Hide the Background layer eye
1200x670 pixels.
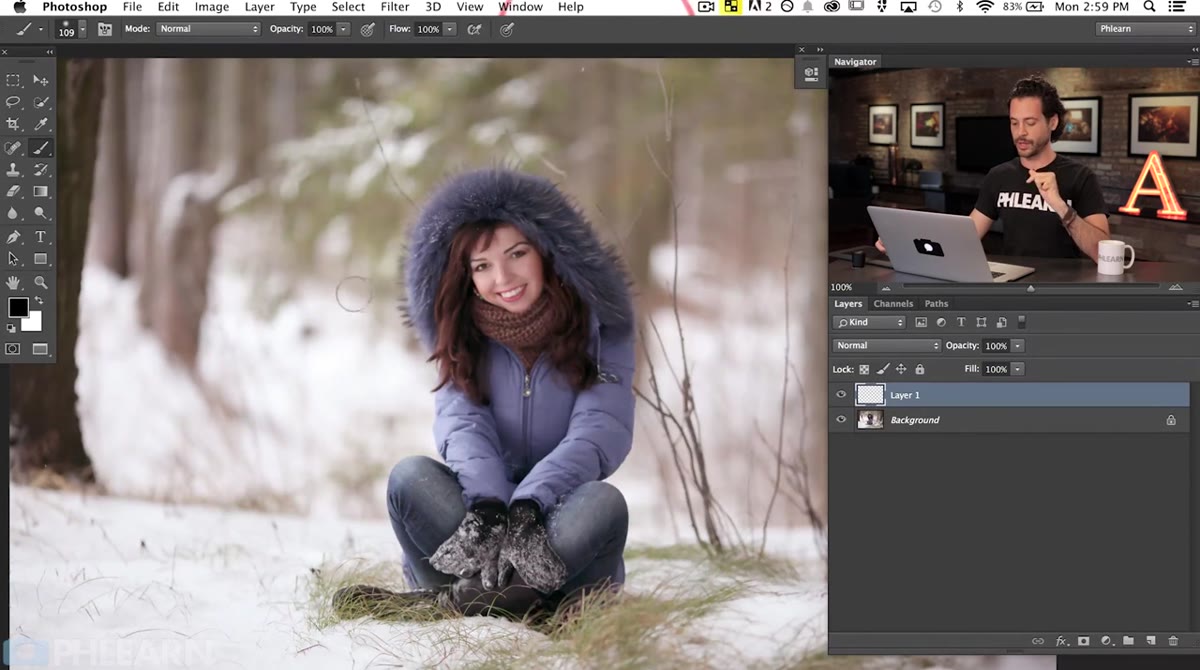pyautogui.click(x=841, y=420)
